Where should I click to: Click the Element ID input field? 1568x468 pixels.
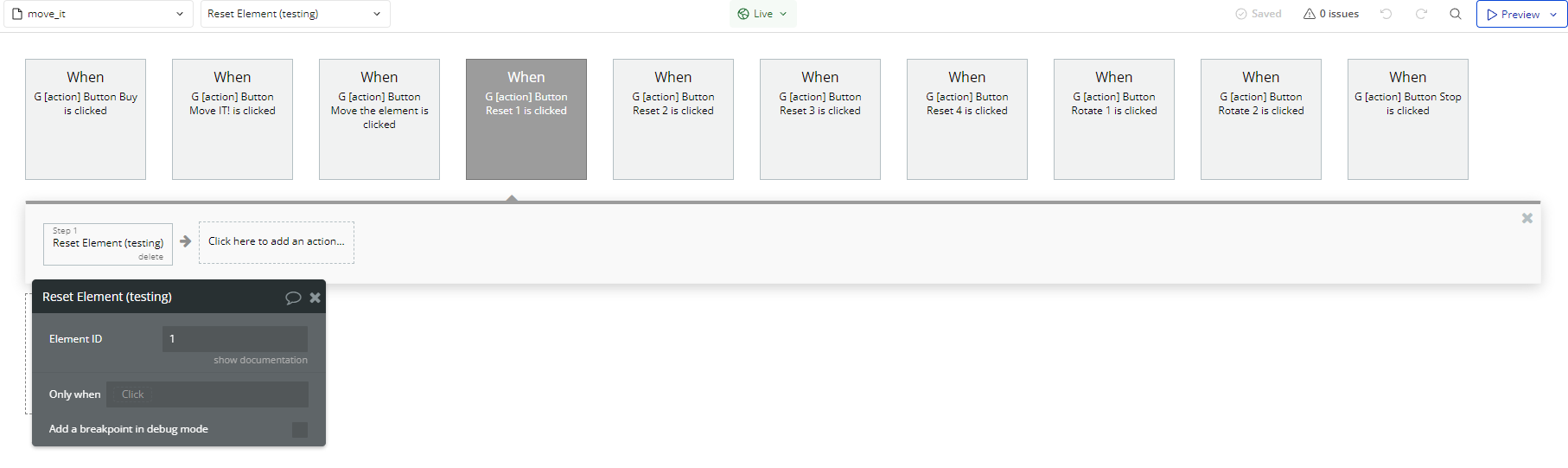pyautogui.click(x=235, y=339)
